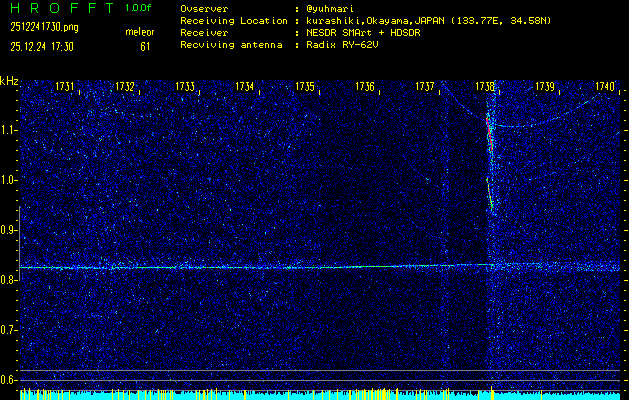Image resolution: width=629 pixels, height=400 pixels.
Task: Click the 0.6 kHz frequency label
Action: coord(8,380)
